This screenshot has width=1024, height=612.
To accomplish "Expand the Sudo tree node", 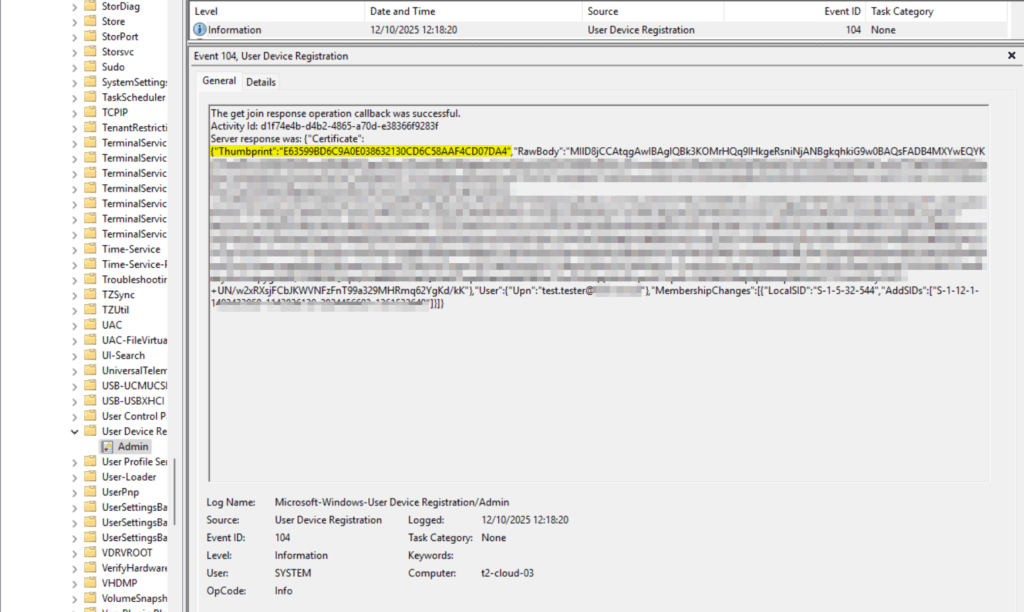I will click(x=75, y=67).
